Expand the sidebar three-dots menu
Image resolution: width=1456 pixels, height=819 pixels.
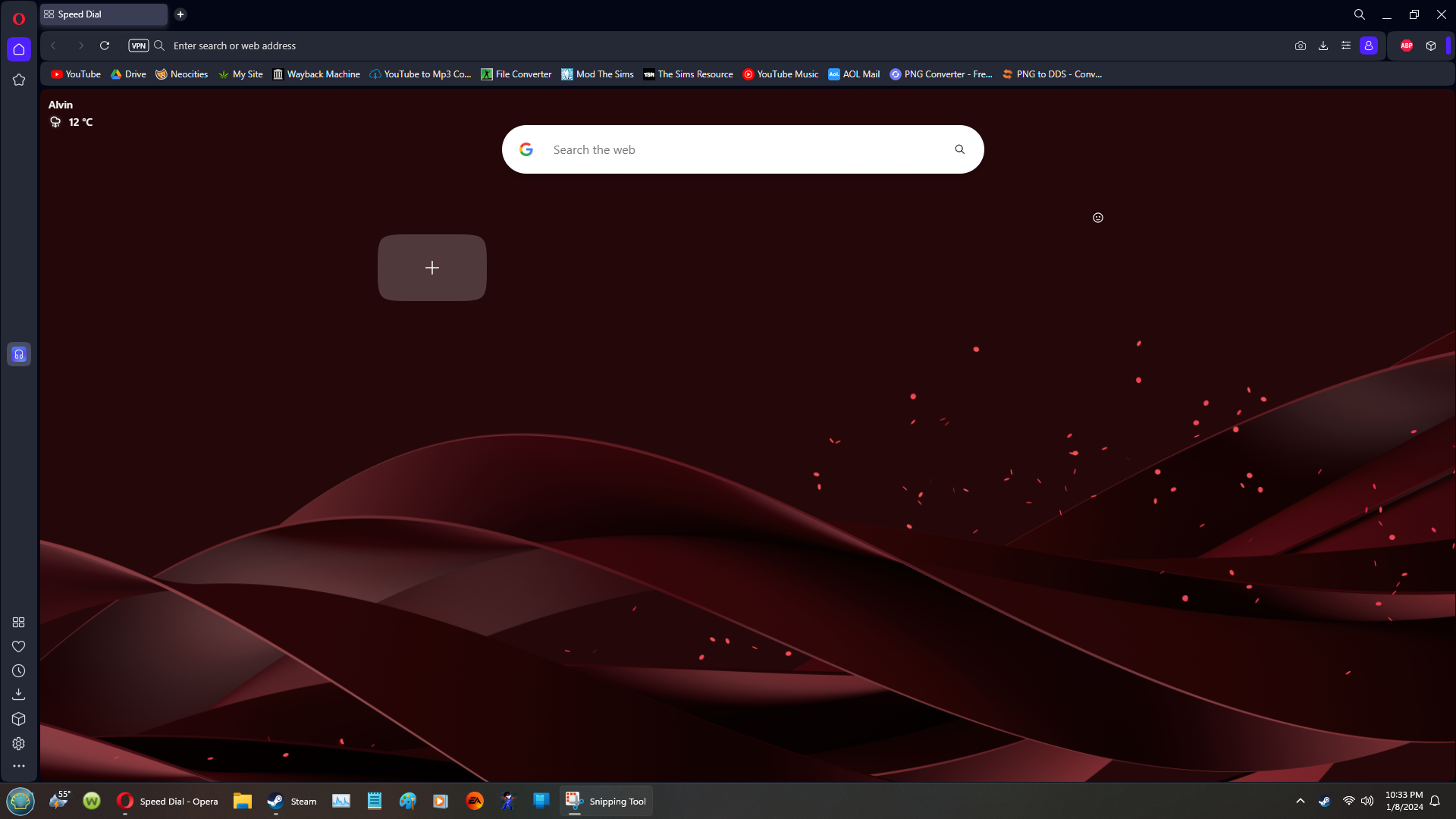click(x=19, y=767)
